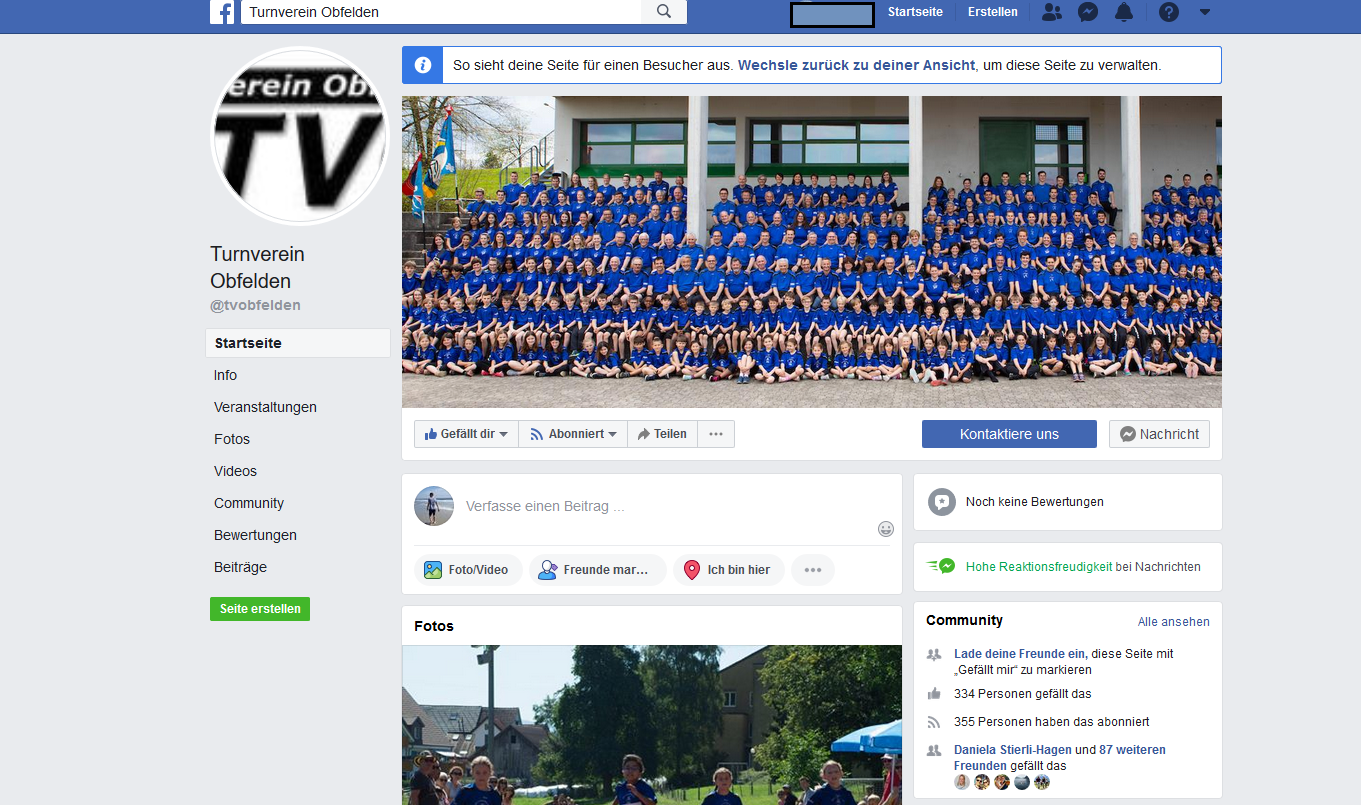Expand the account dropdown arrow
Screen dimensions: 1361x805
point(1204,12)
